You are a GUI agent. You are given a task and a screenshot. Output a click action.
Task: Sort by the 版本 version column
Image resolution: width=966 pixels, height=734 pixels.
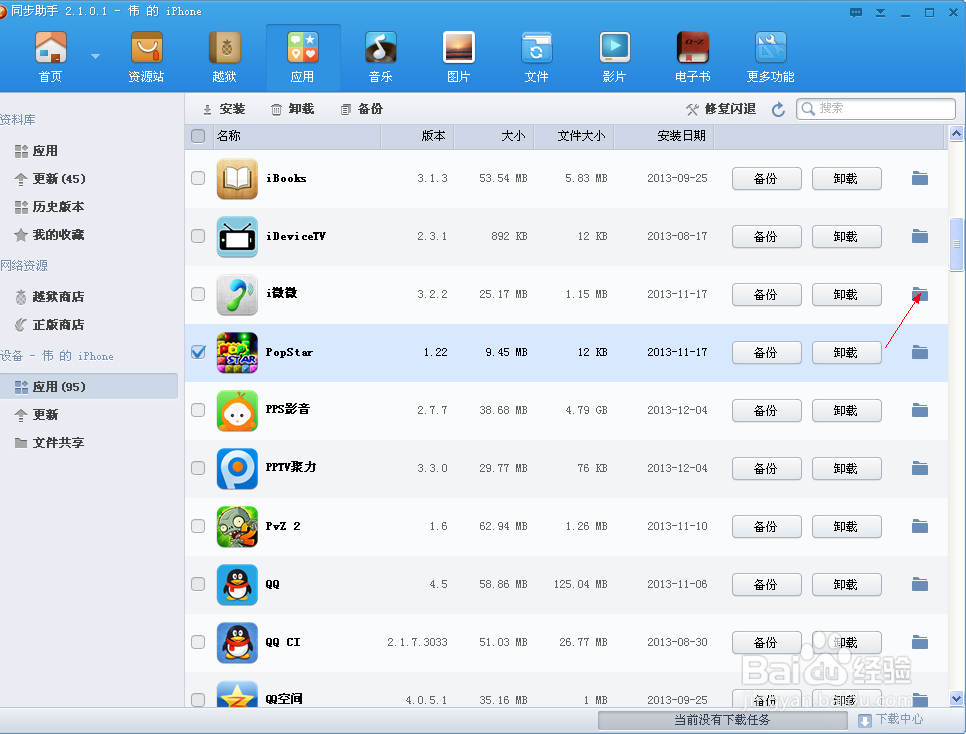point(418,136)
